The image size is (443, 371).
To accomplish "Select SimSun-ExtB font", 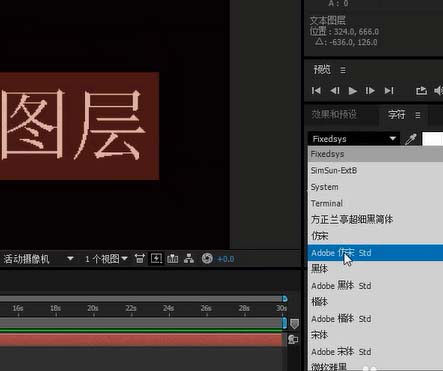I will point(375,170).
